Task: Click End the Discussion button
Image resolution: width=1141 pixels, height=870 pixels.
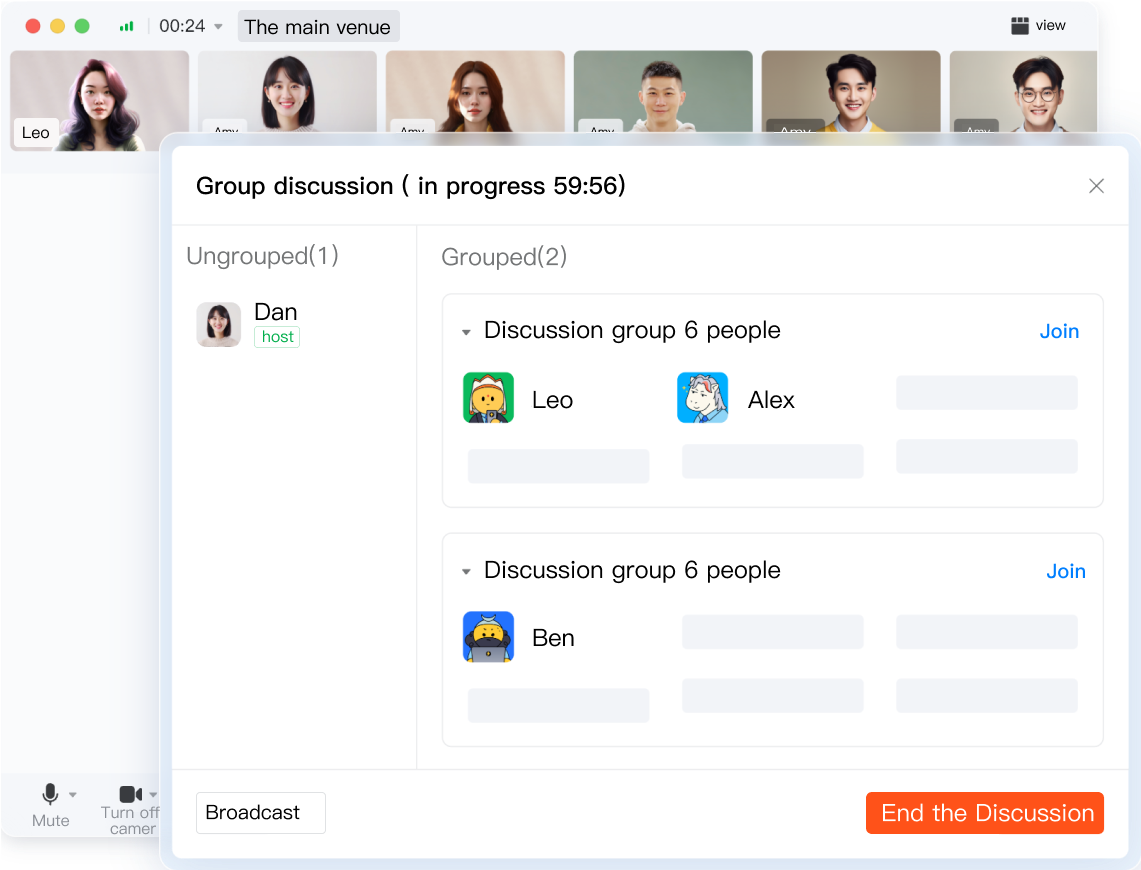Action: tap(984, 813)
